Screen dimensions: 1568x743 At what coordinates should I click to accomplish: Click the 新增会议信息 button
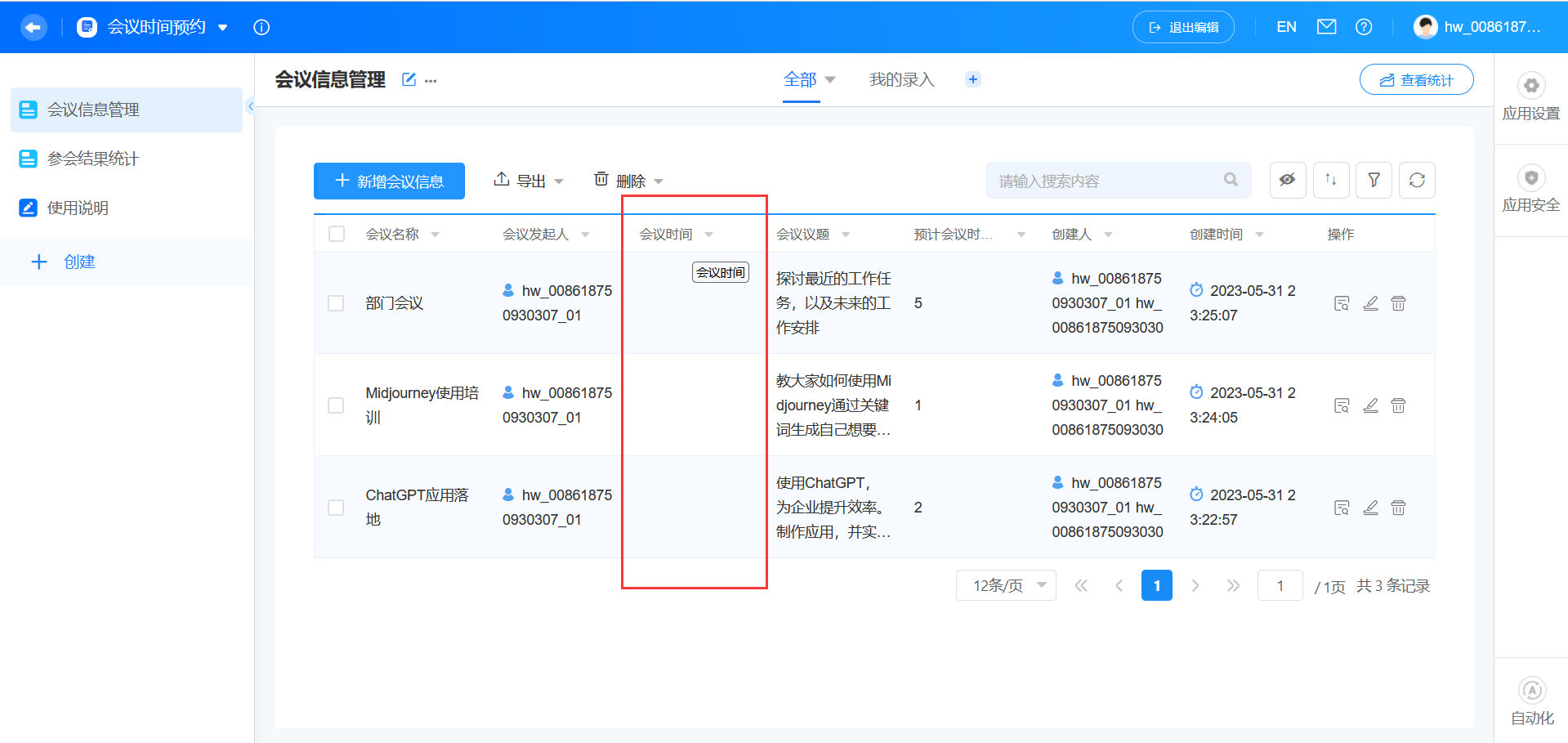coord(389,181)
